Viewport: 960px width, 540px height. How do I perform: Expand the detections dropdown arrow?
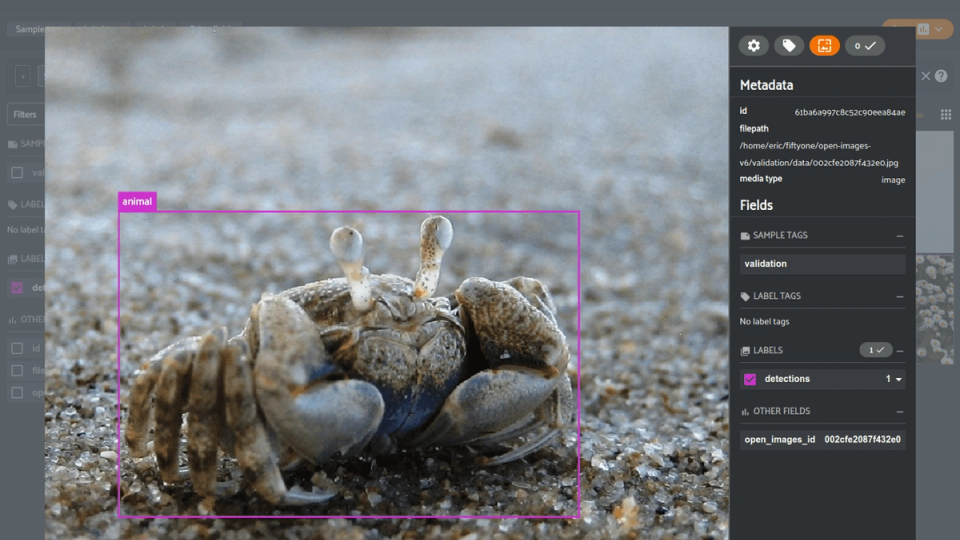(899, 380)
